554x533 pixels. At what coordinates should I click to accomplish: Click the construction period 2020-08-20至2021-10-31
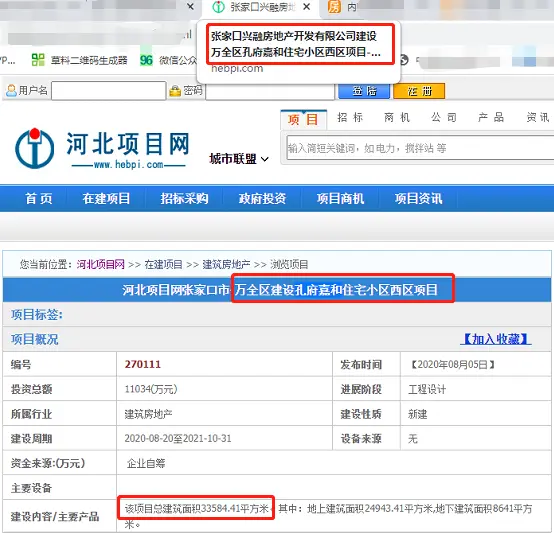click(x=178, y=438)
